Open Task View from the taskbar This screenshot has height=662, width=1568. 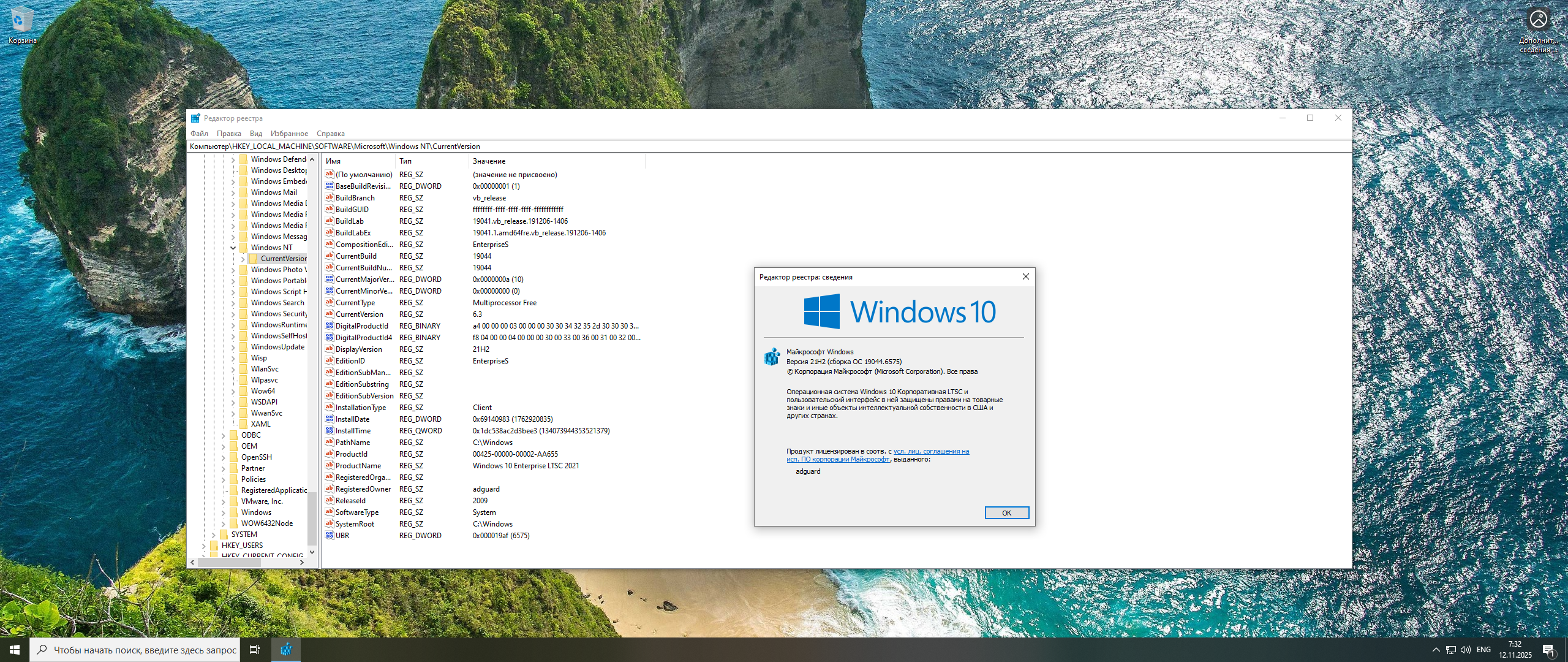(x=255, y=650)
